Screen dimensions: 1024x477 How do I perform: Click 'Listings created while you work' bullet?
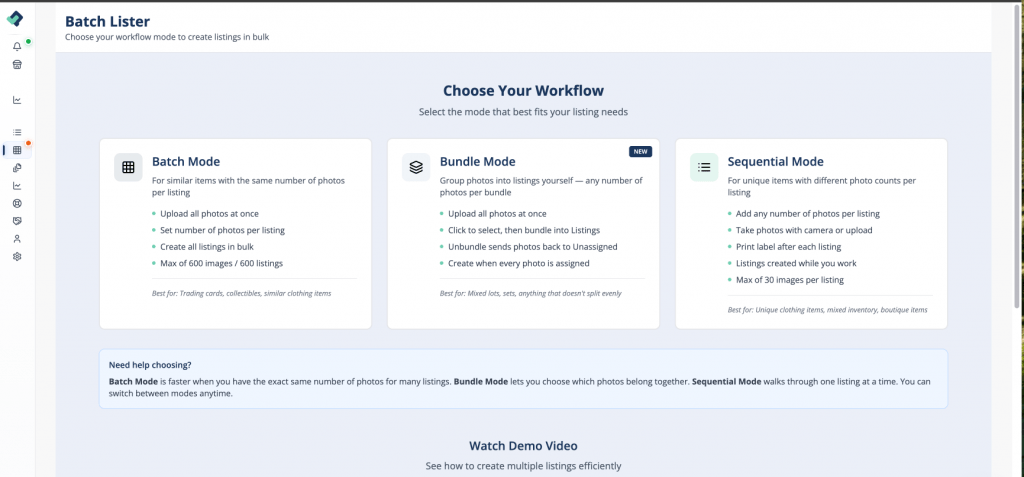[x=796, y=263]
